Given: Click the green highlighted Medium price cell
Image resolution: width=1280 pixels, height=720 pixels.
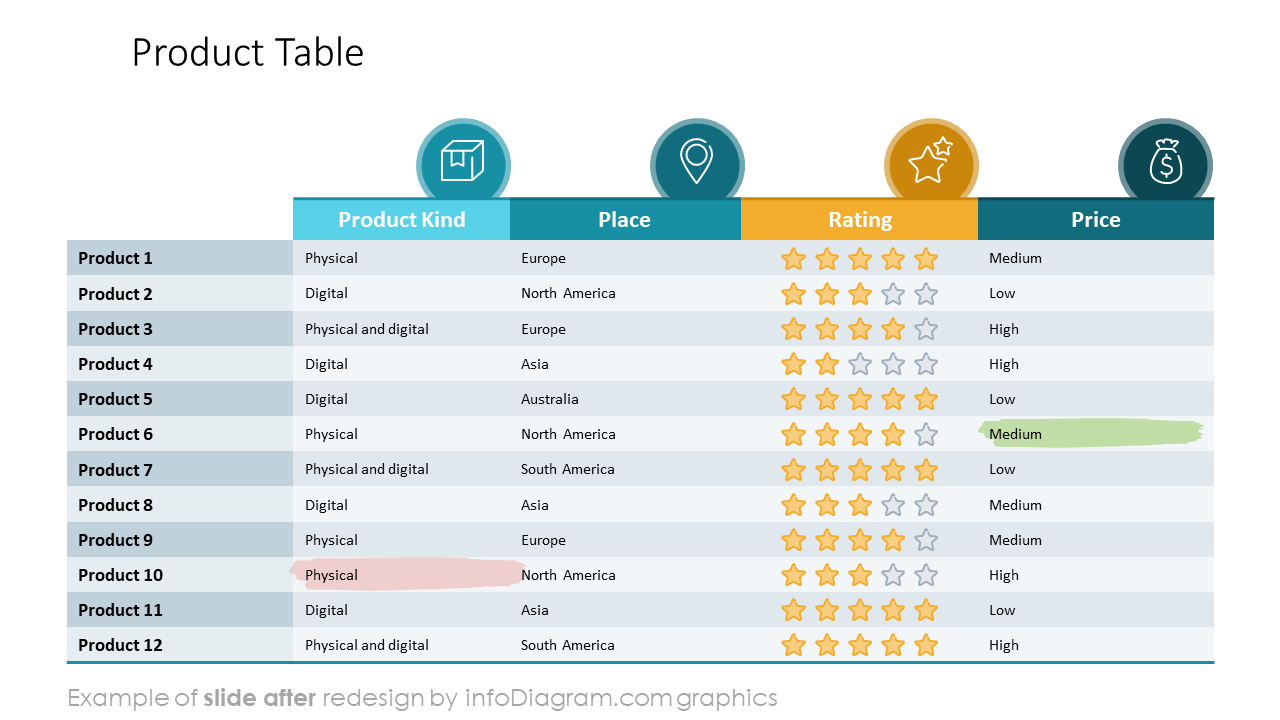Looking at the screenshot, I should click(1015, 434).
